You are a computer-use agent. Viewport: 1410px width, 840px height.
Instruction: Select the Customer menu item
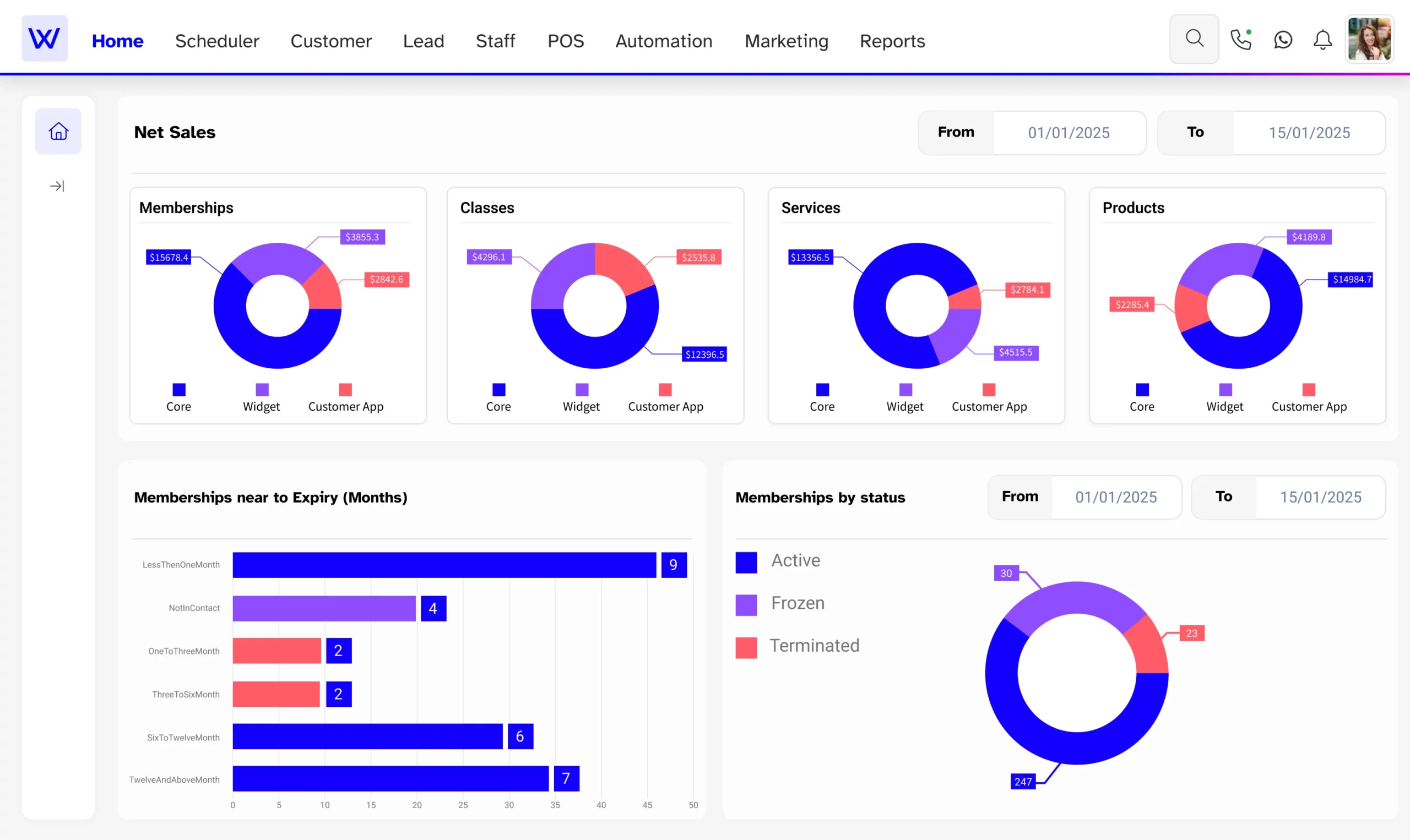point(330,41)
